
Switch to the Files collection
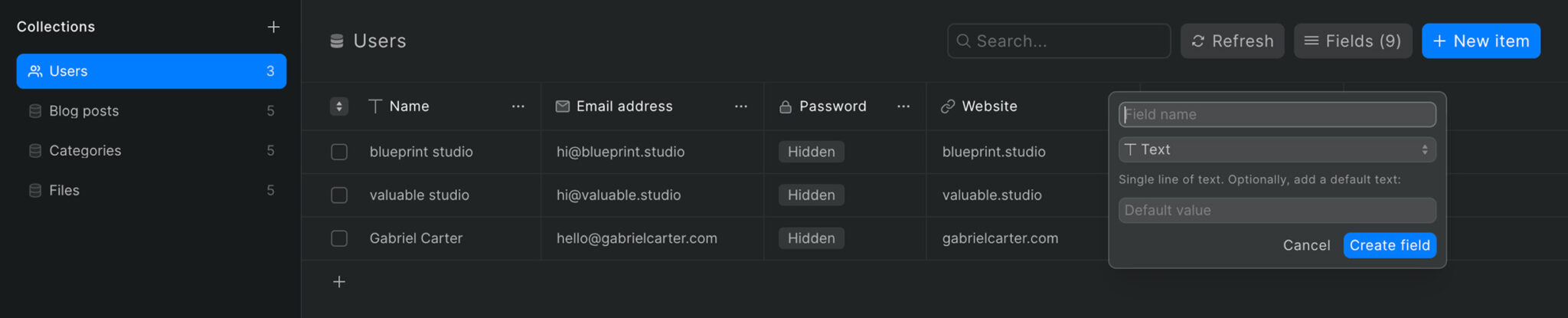coord(152,191)
